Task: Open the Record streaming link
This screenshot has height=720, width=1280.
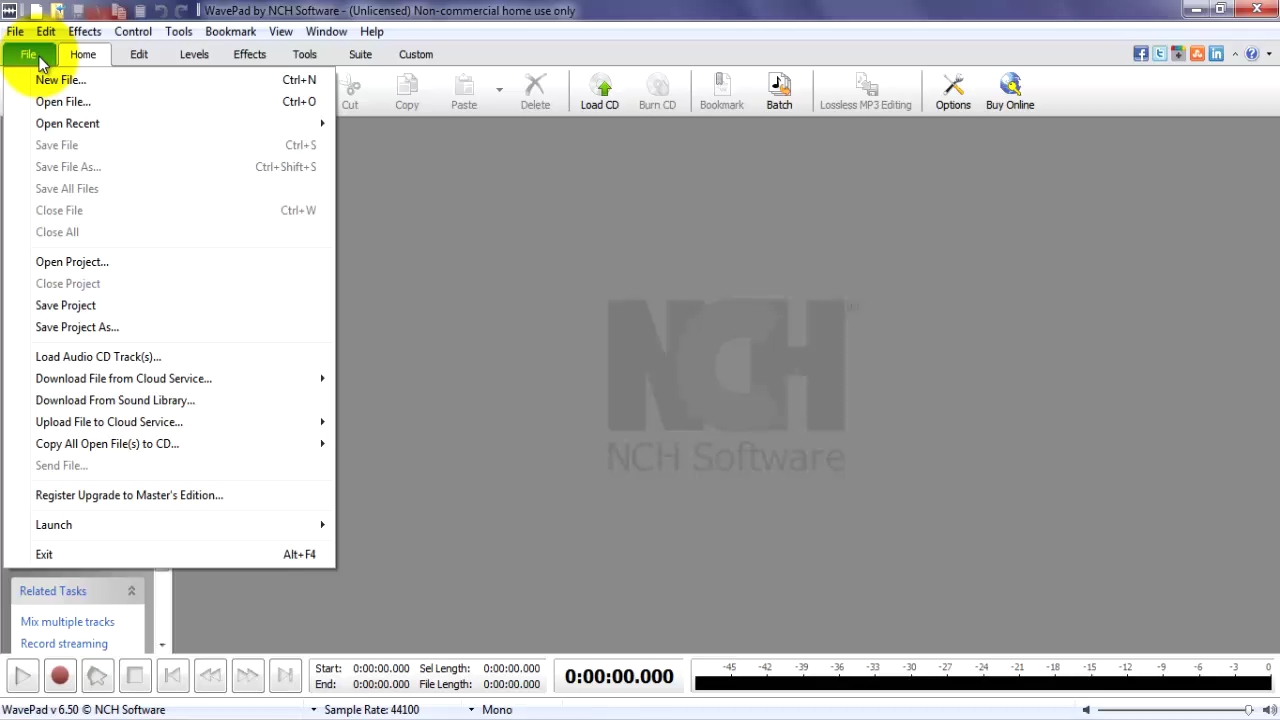Action: (x=64, y=644)
